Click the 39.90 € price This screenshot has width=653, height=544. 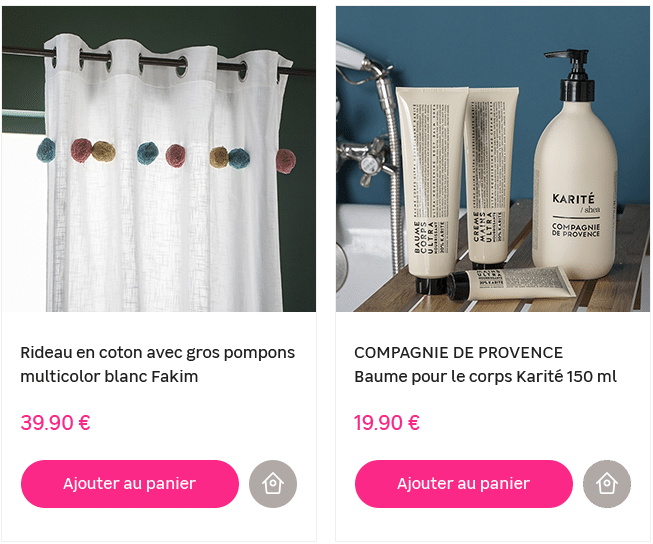pyautogui.click(x=55, y=423)
